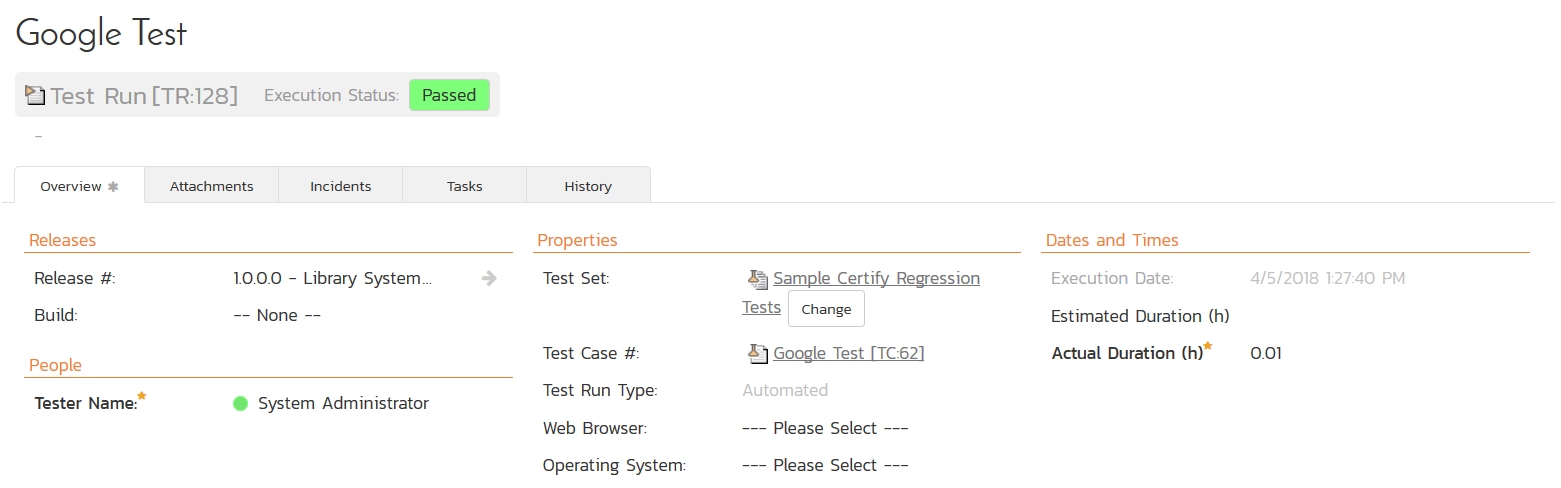
Task: Click the arrow icon next to the Release field
Action: pyautogui.click(x=489, y=278)
